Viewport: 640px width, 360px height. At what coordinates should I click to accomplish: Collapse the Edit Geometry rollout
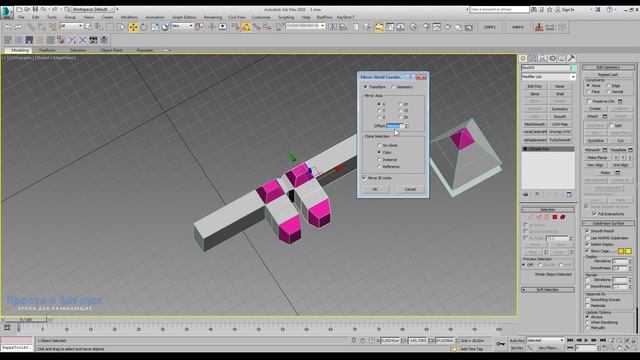click(609, 67)
